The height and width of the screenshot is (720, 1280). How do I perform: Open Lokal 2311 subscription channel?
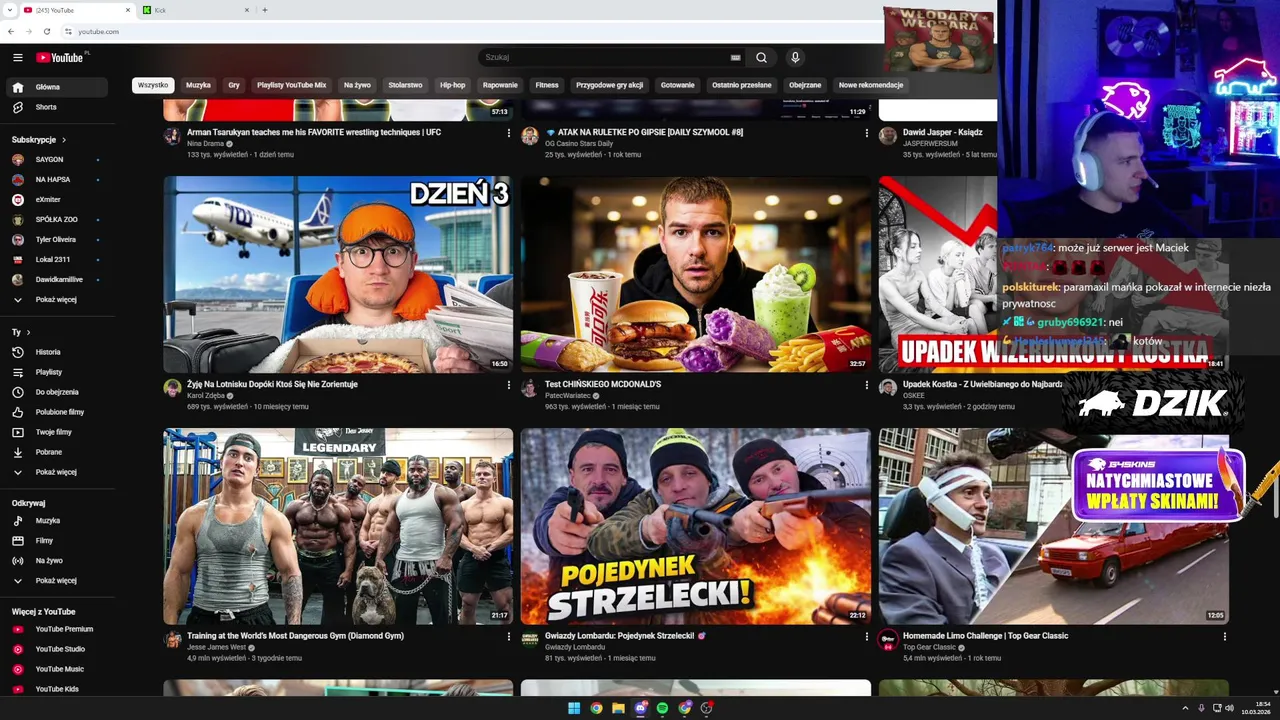click(59, 260)
